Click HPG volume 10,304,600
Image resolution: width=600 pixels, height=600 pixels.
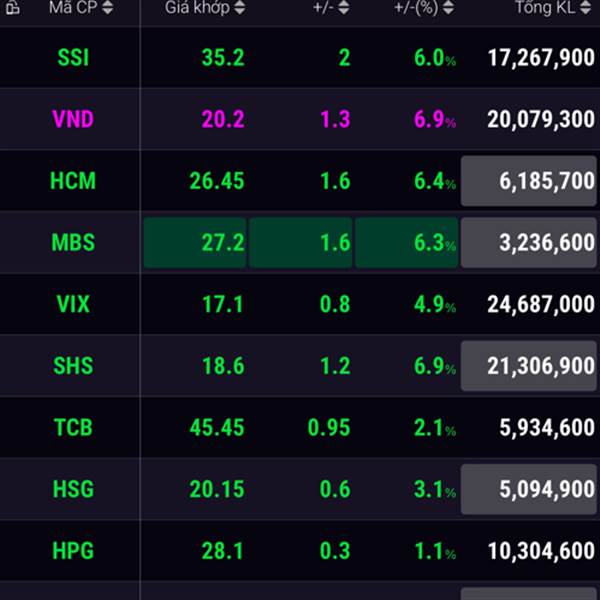coord(541,551)
